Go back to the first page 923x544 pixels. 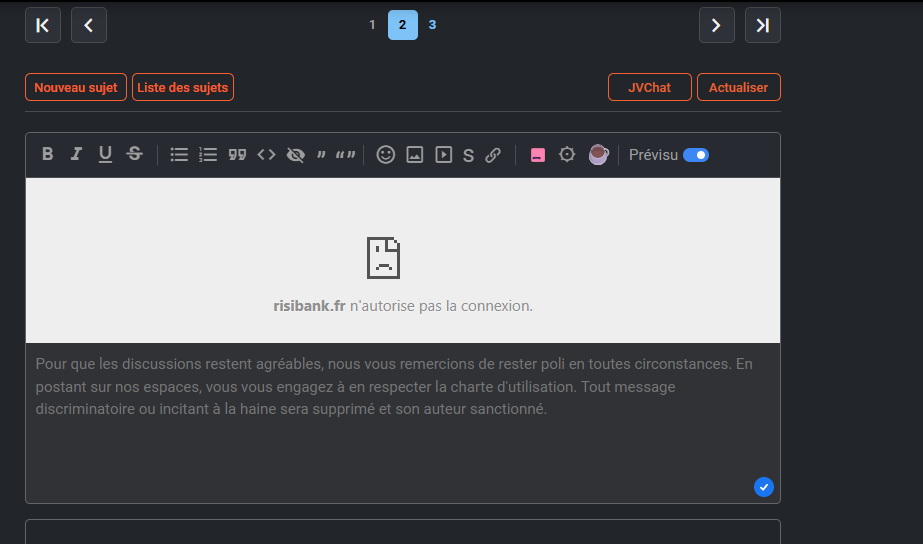[43, 25]
